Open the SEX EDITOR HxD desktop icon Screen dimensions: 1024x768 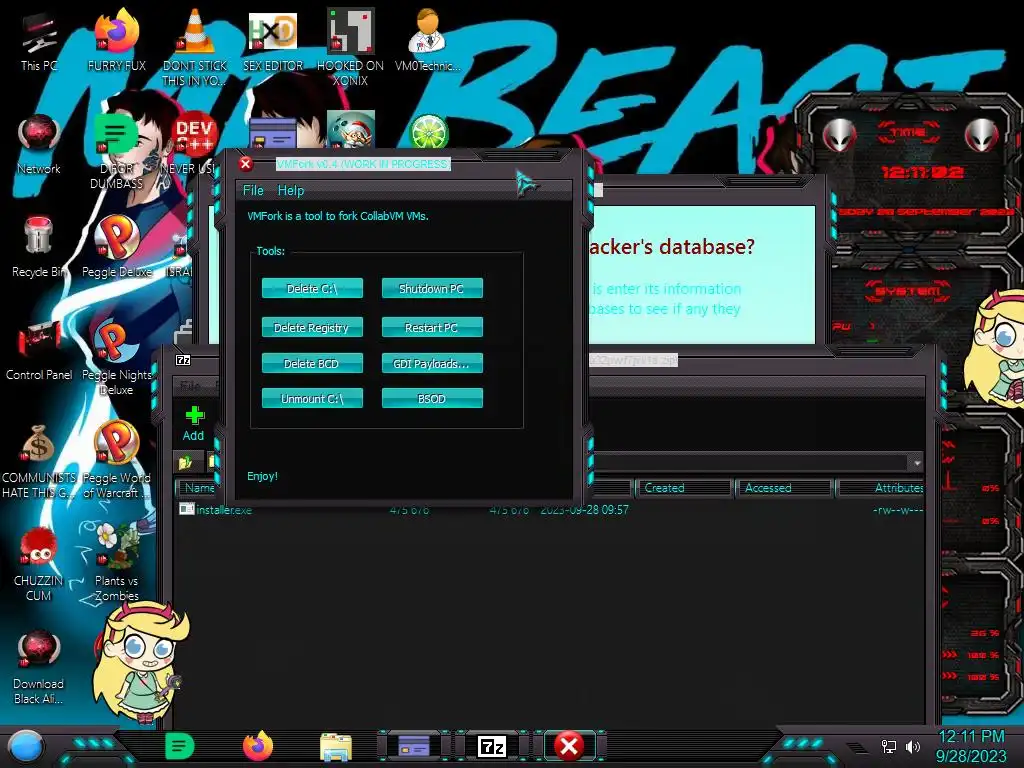273,39
